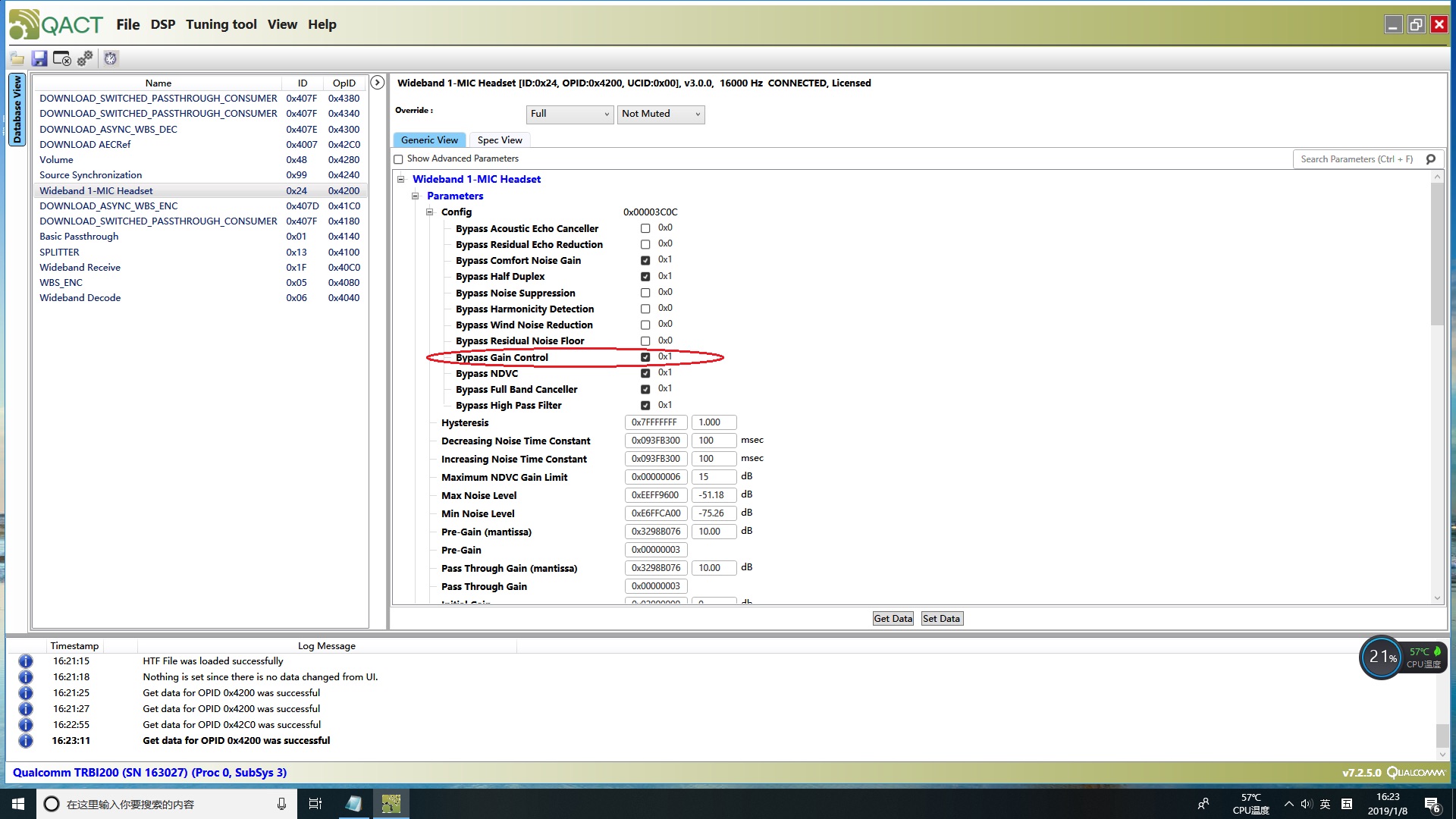The image size is (1456, 819).
Task: Open the notebook app in the taskbar
Action: [x=353, y=804]
